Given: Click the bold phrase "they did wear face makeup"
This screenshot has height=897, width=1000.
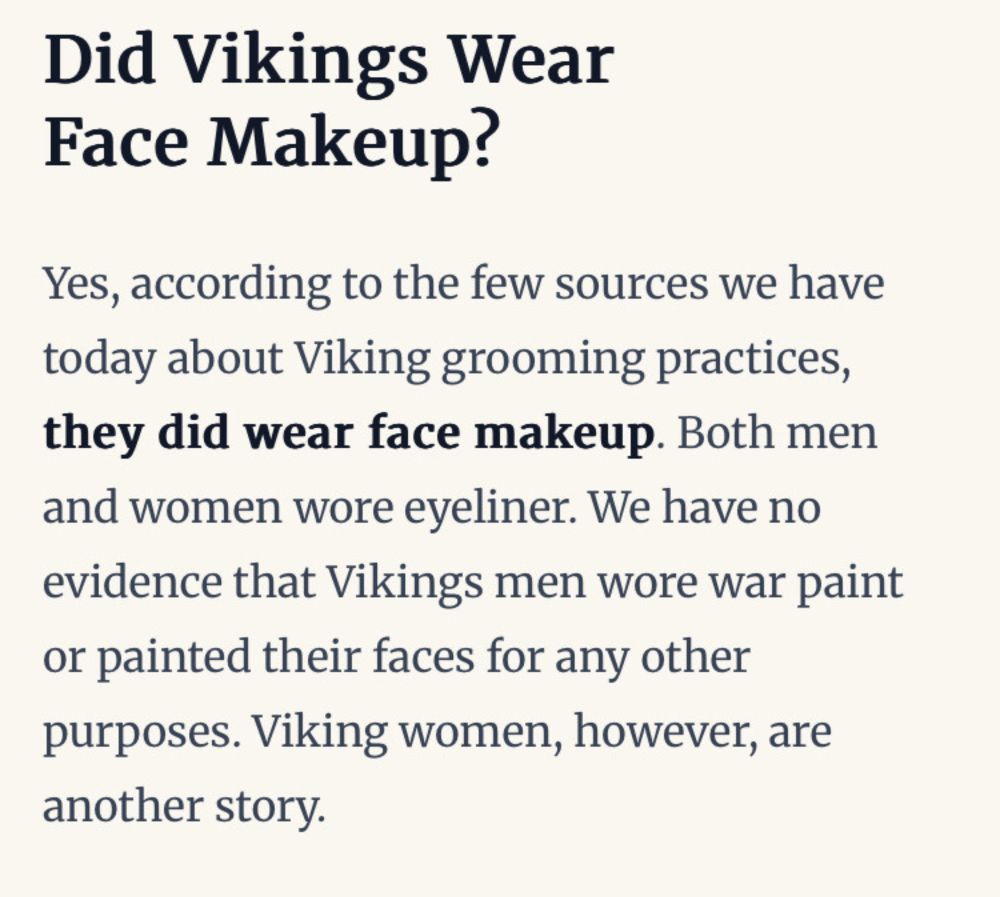Looking at the screenshot, I should pos(349,433).
